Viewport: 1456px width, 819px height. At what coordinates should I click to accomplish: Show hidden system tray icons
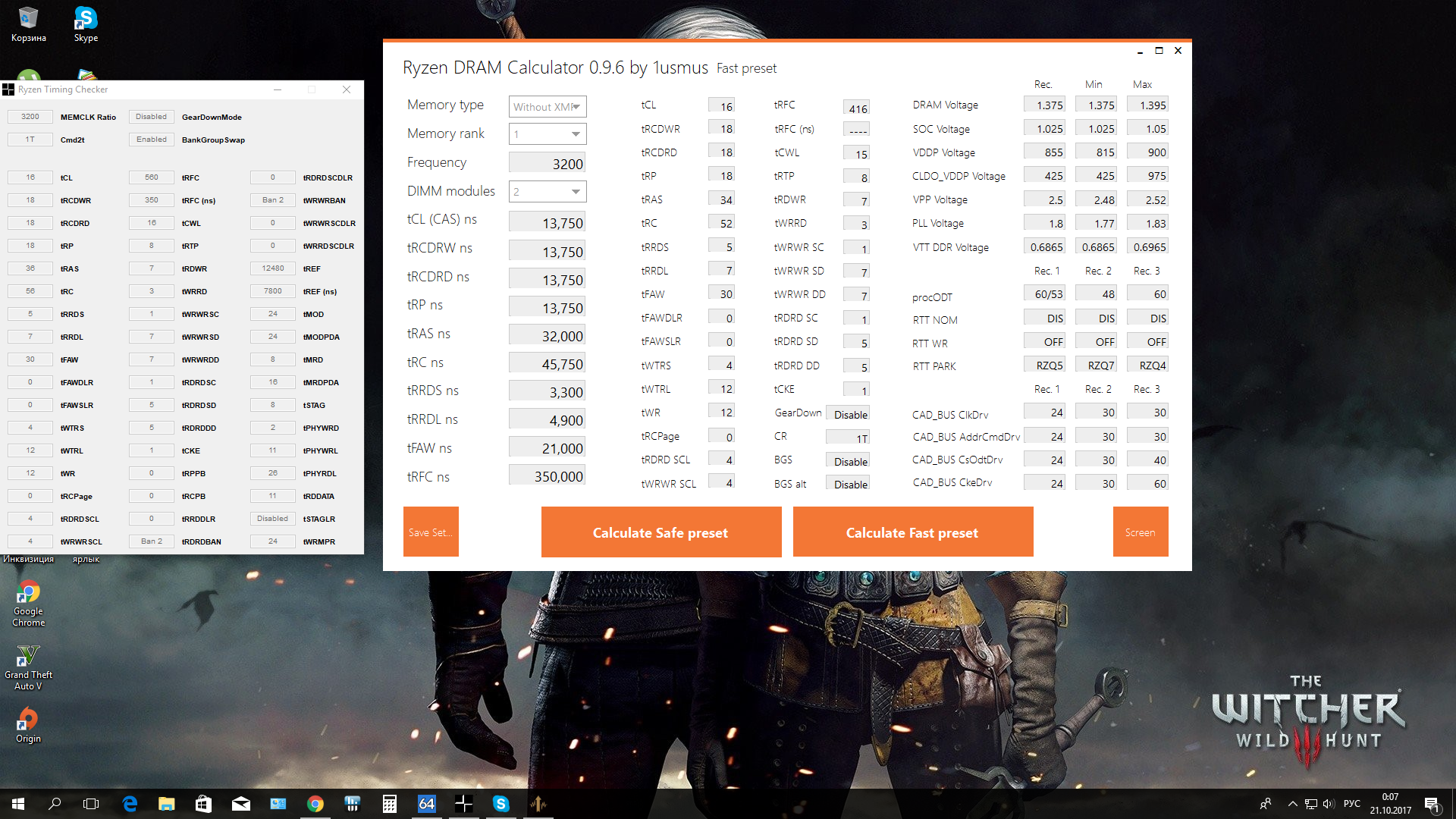(x=1292, y=804)
